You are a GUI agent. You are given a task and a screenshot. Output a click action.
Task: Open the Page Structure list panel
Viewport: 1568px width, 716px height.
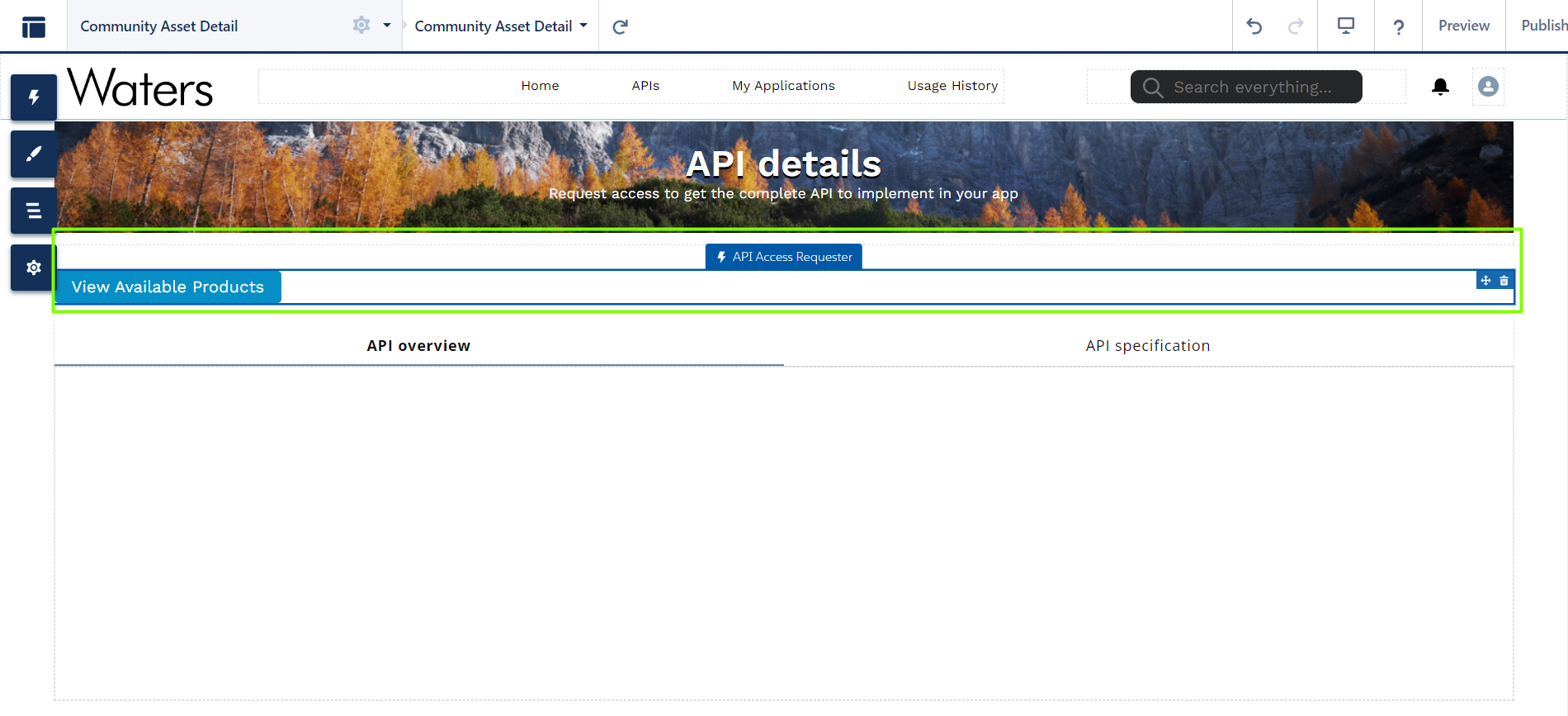click(x=34, y=211)
